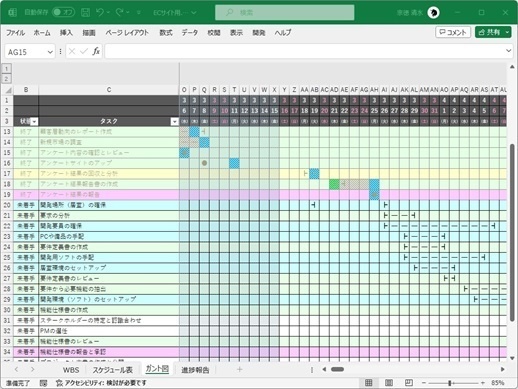
Task: Click horizontal scrollbar left arrow
Action: [324, 369]
